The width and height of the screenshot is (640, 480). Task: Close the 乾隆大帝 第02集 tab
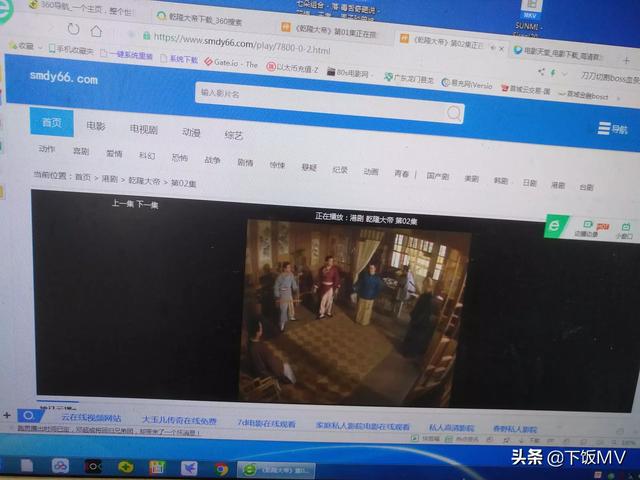click(x=502, y=49)
